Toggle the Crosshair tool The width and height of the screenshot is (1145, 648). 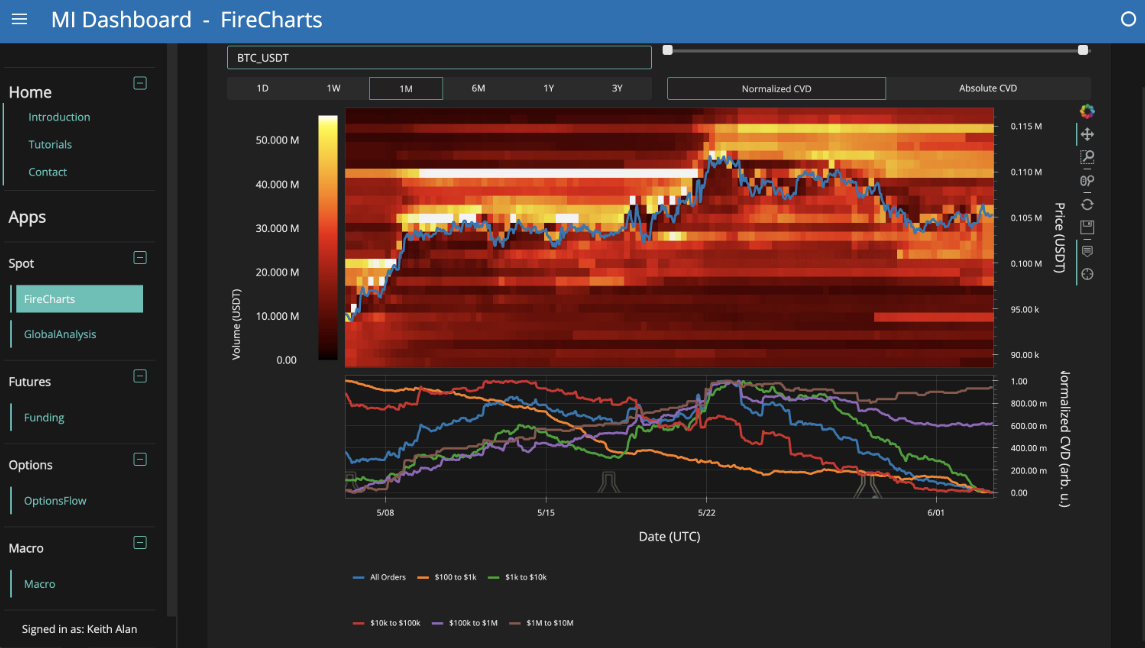pos(1087,274)
